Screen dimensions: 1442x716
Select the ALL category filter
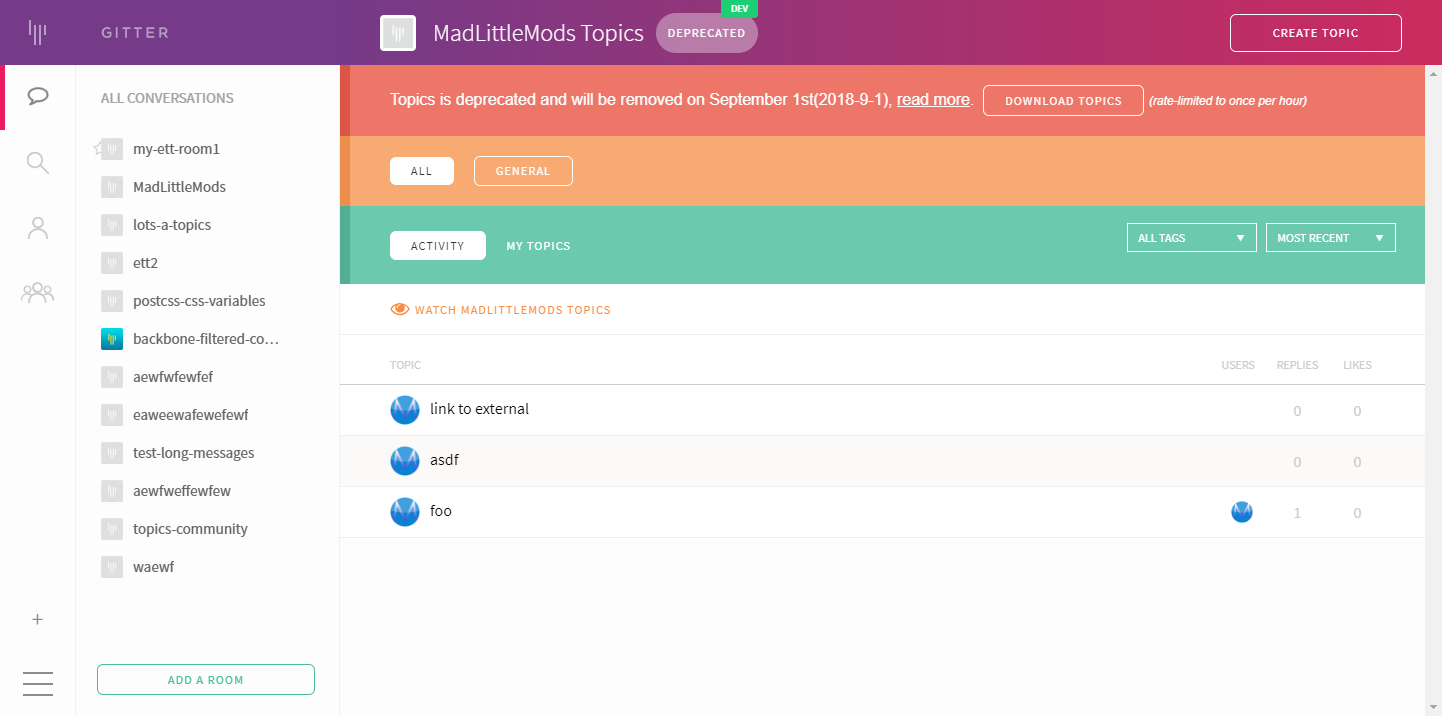click(x=422, y=171)
